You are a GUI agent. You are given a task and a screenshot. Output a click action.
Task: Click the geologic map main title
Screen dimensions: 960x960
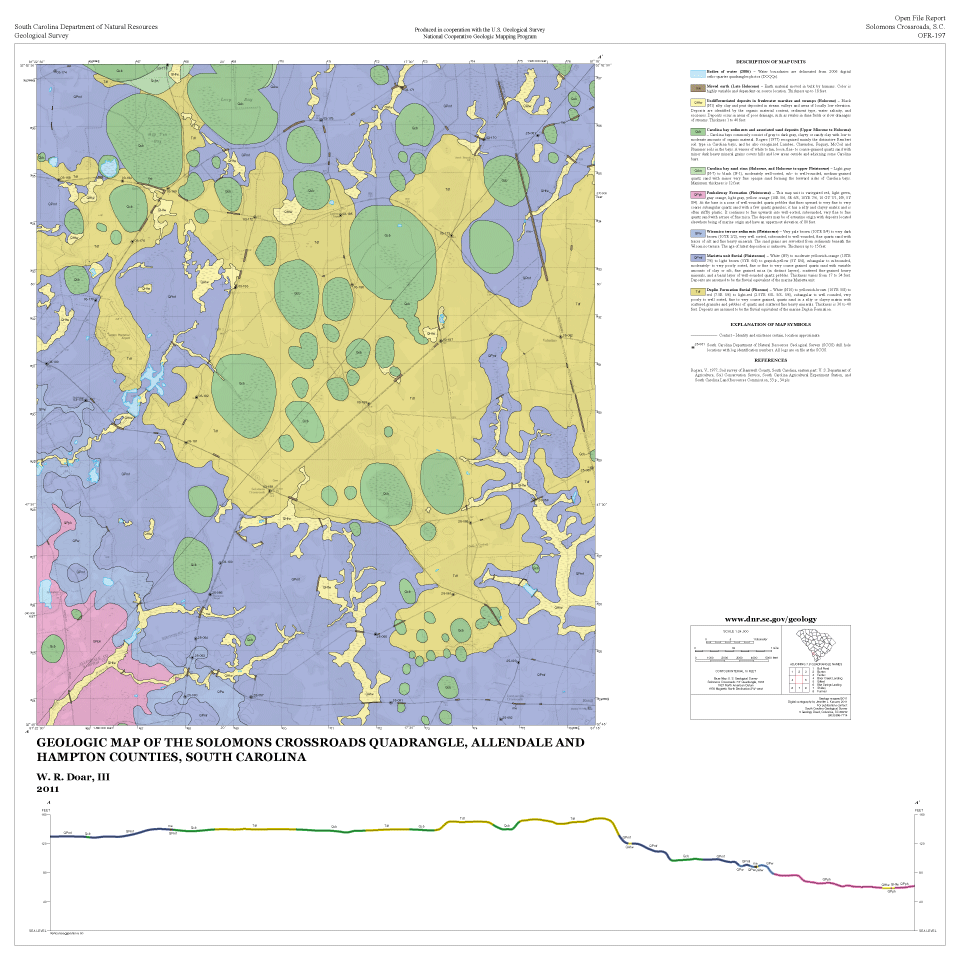[310, 751]
